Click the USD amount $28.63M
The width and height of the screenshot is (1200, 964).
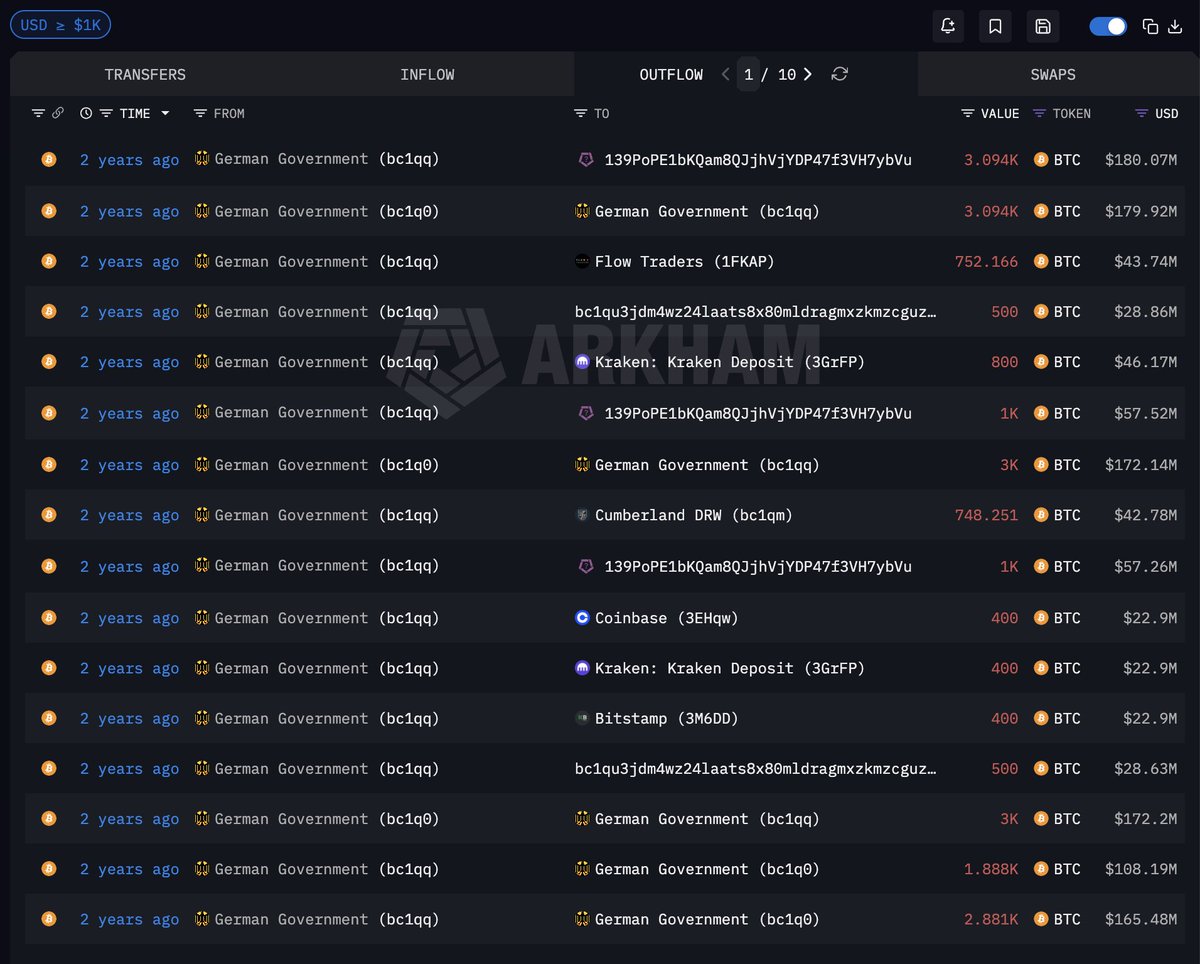(x=1145, y=768)
